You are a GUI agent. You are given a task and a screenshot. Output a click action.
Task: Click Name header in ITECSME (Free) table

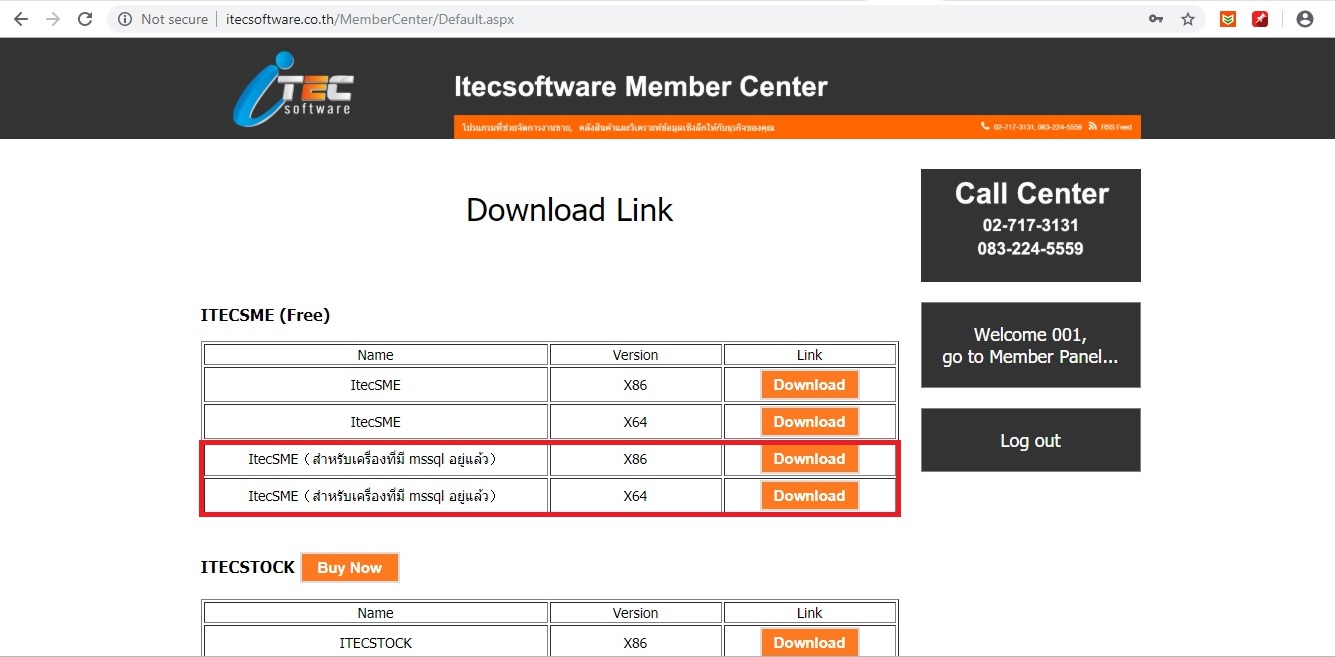376,355
